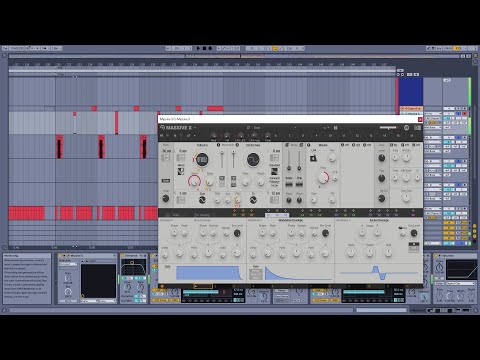Toggle the filter section power button
480x360 pixels.
coord(308,145)
